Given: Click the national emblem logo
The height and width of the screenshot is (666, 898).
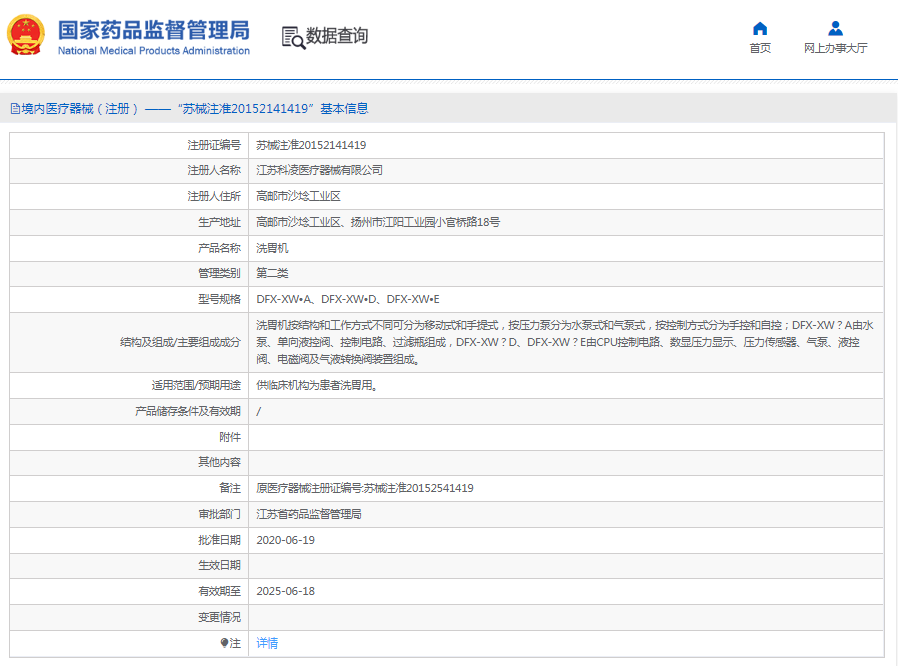Looking at the screenshot, I should coord(26,35).
